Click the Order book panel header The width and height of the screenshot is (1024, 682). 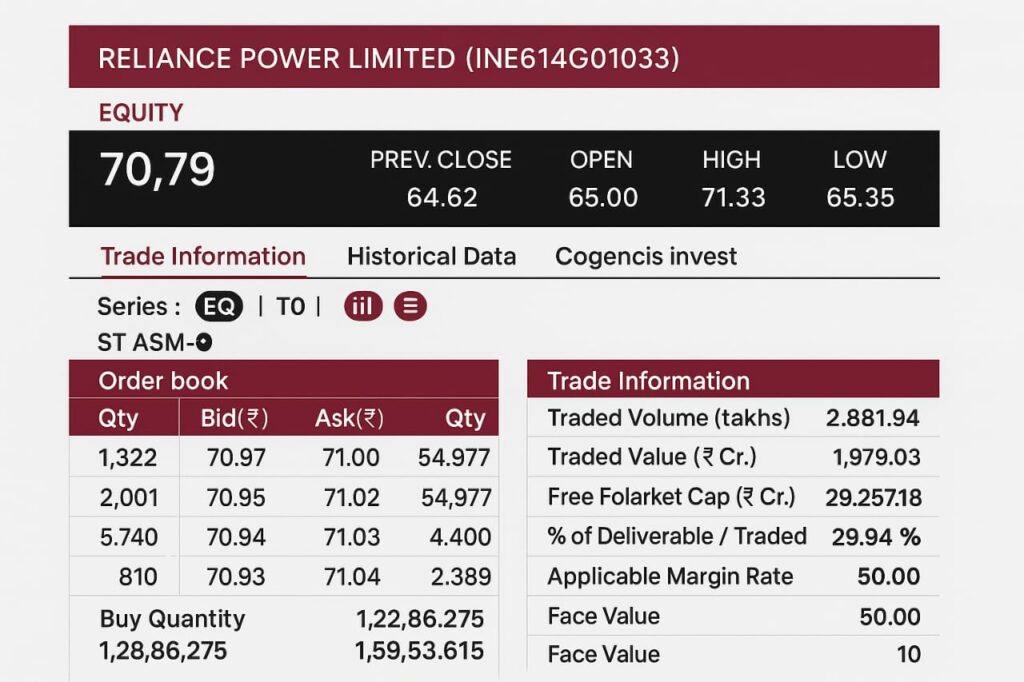283,380
